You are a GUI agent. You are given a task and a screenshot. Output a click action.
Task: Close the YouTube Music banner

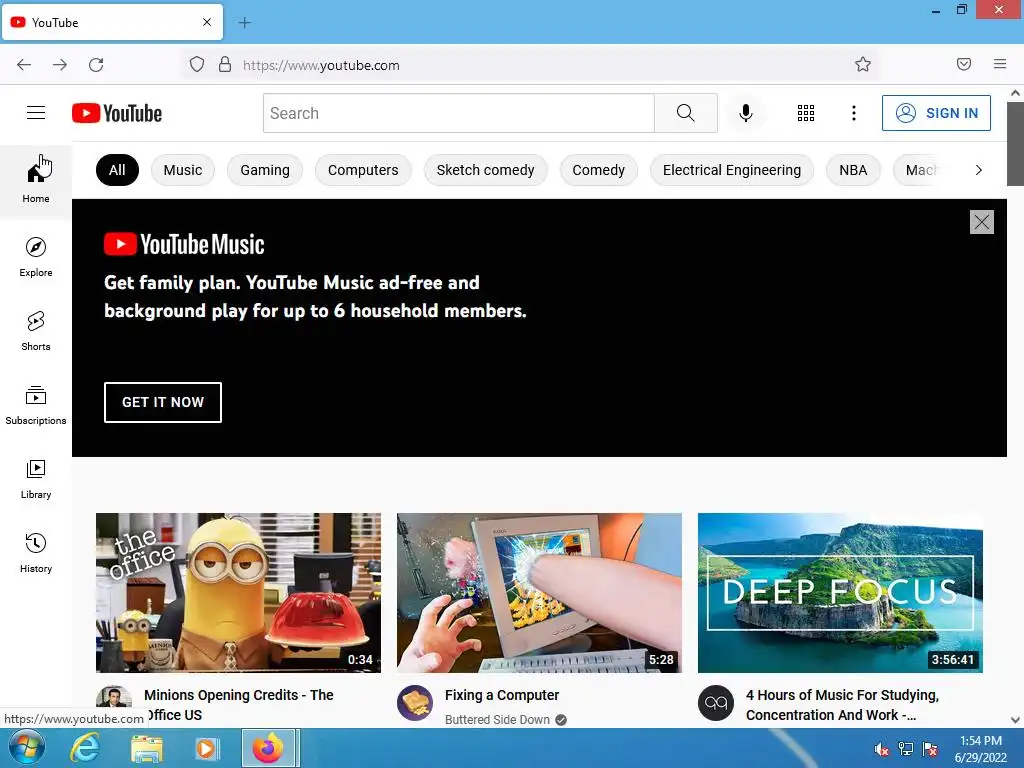click(982, 222)
